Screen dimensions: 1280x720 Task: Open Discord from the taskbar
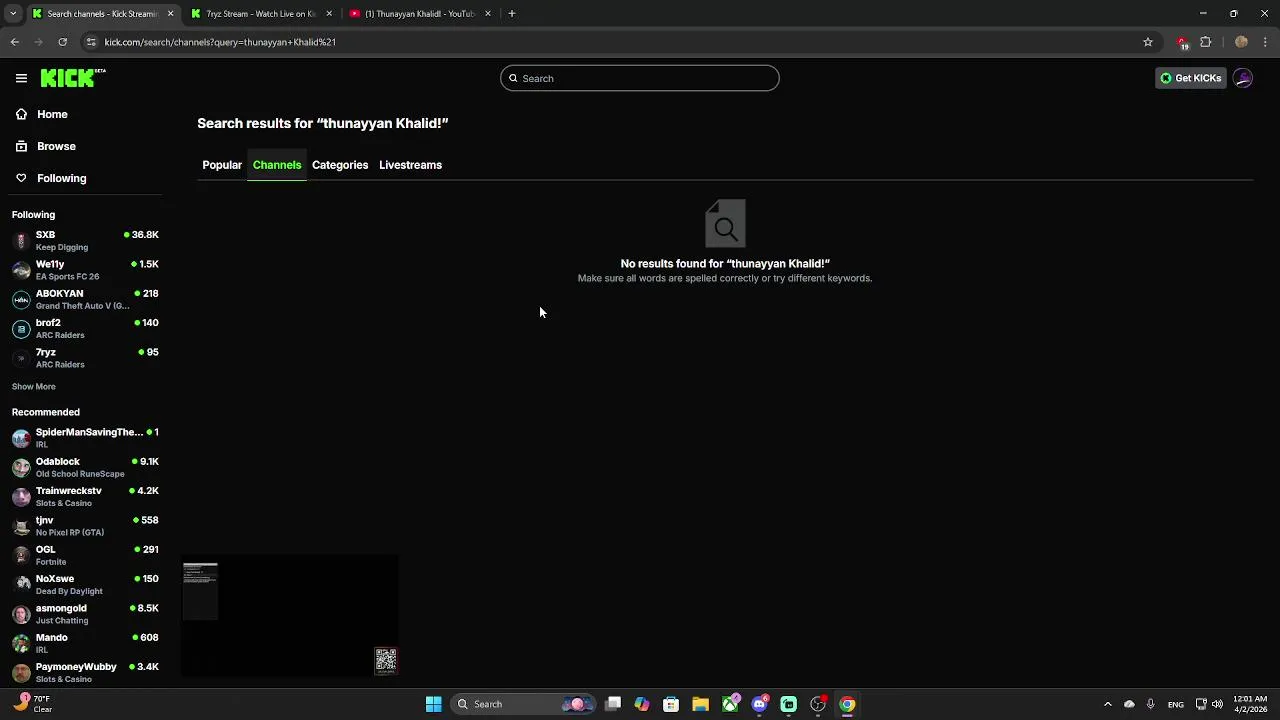coord(759,704)
